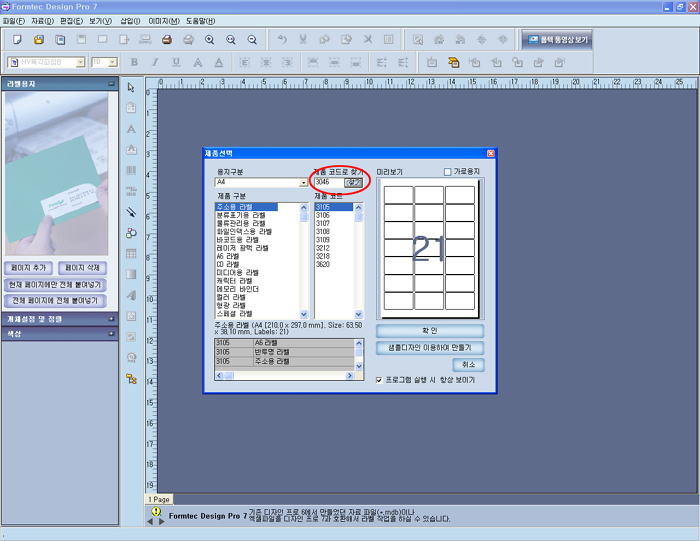
Task: Select the Barcode tool
Action: coord(131,171)
